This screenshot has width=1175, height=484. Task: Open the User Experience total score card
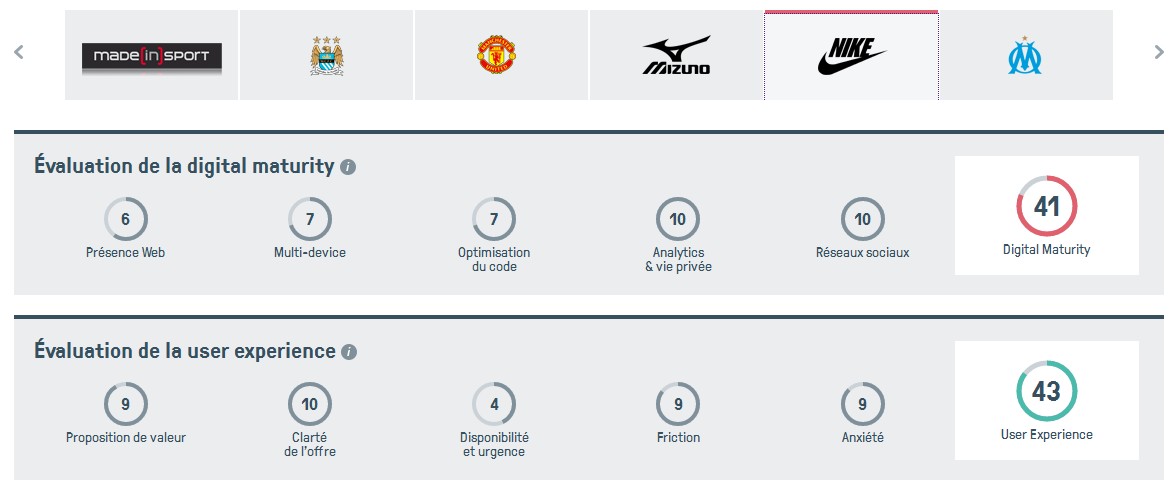tap(1046, 400)
